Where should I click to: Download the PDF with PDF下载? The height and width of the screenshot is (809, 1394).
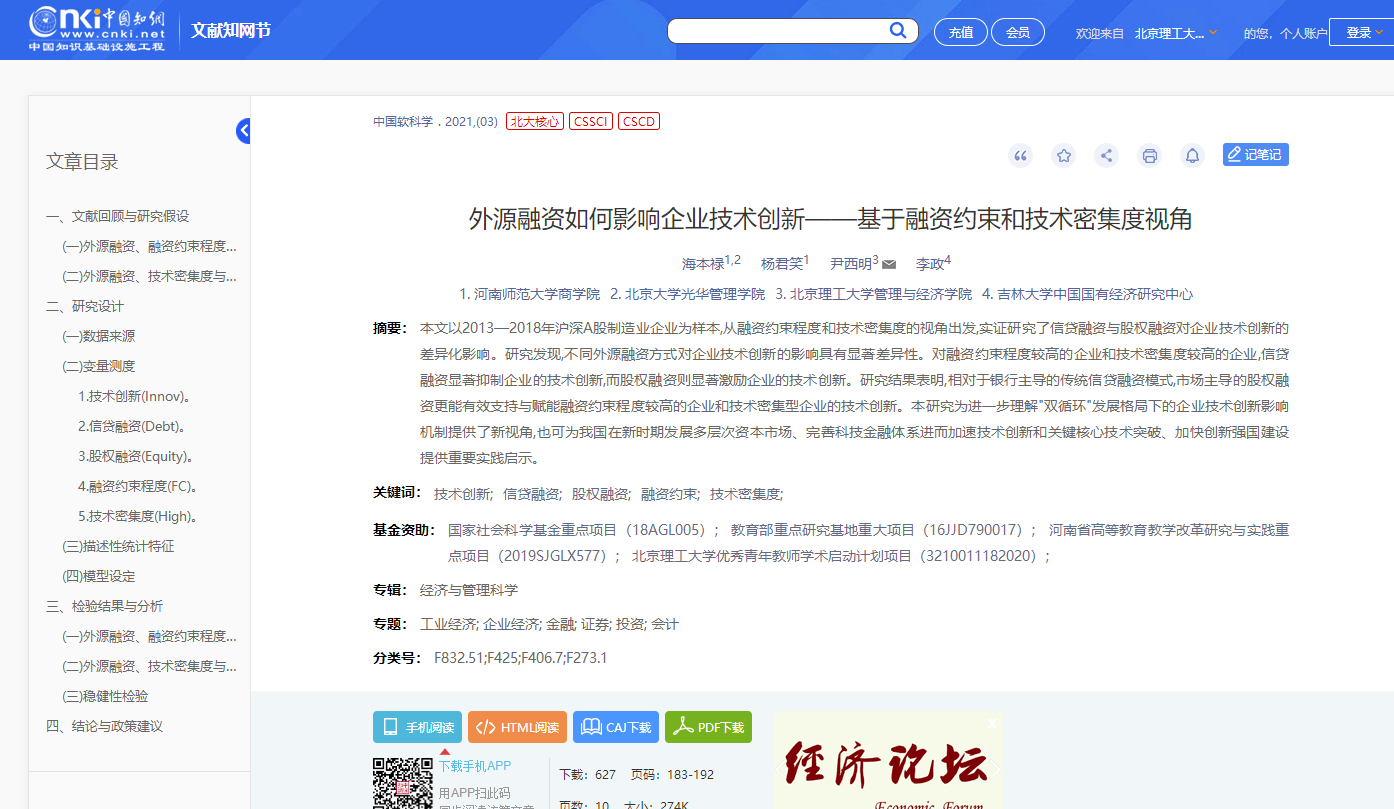pos(708,727)
